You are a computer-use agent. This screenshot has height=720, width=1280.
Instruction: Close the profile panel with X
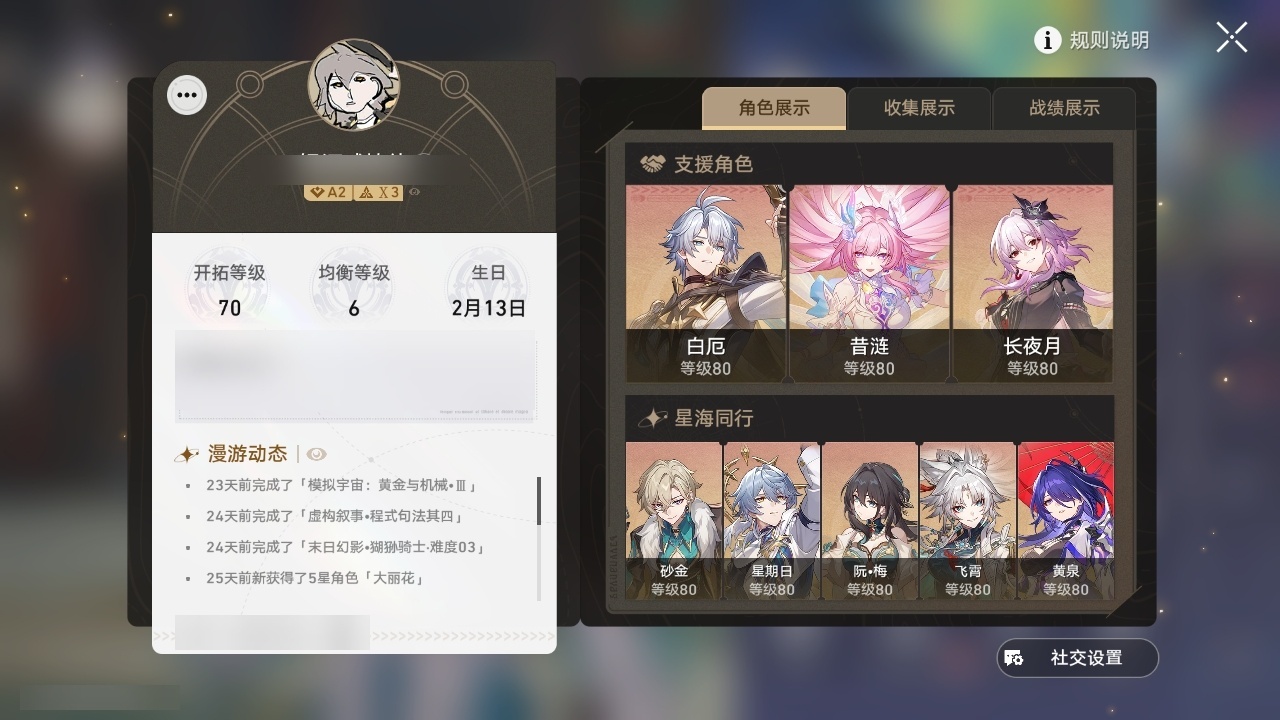[x=1232, y=38]
